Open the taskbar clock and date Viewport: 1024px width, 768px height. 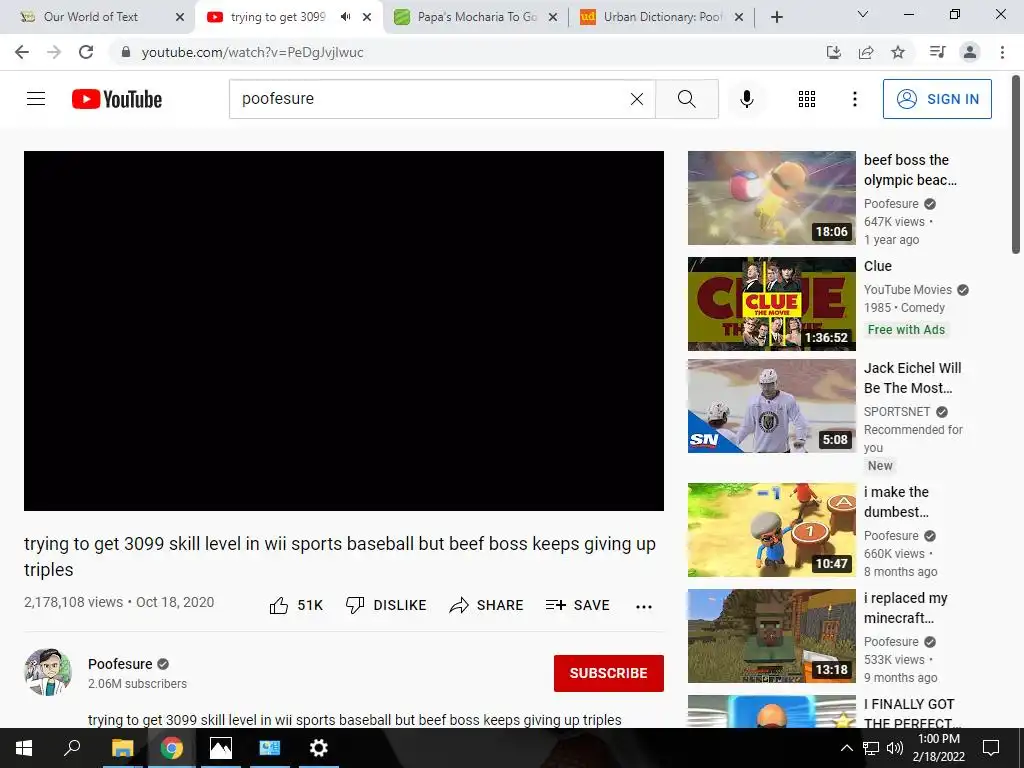click(x=938, y=748)
